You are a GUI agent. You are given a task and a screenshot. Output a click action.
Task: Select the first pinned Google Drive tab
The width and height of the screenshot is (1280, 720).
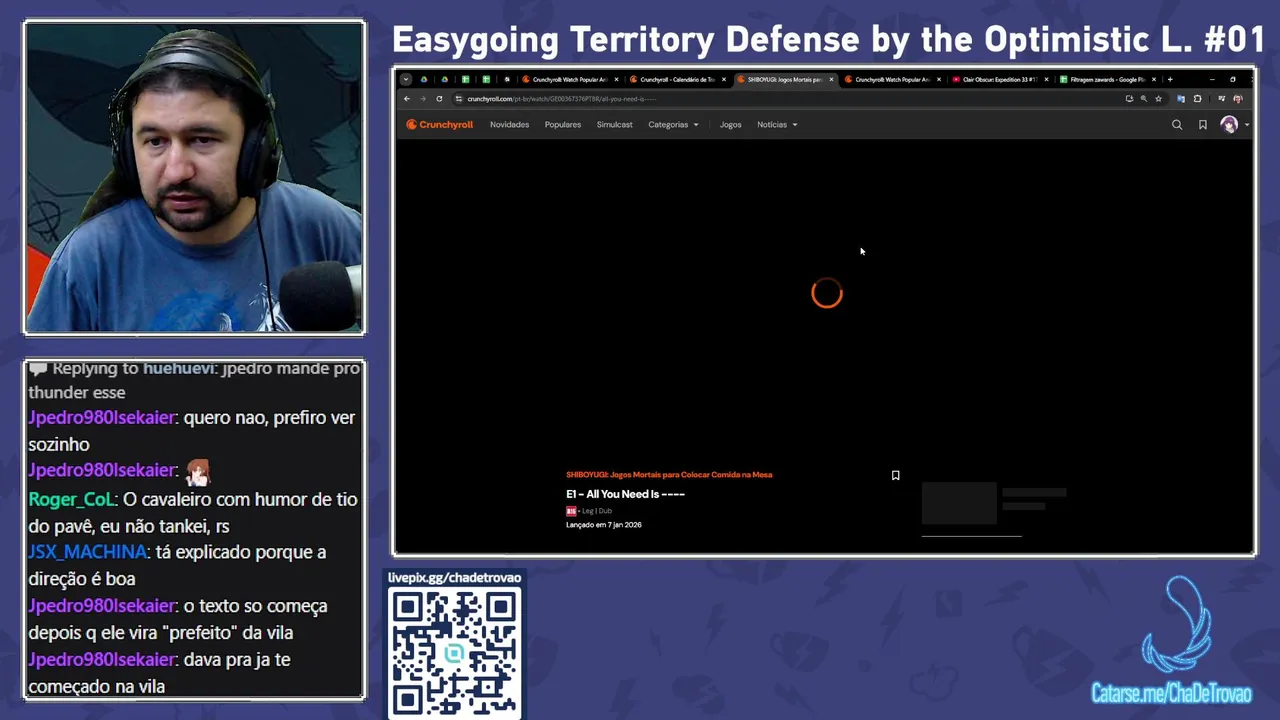tap(424, 79)
